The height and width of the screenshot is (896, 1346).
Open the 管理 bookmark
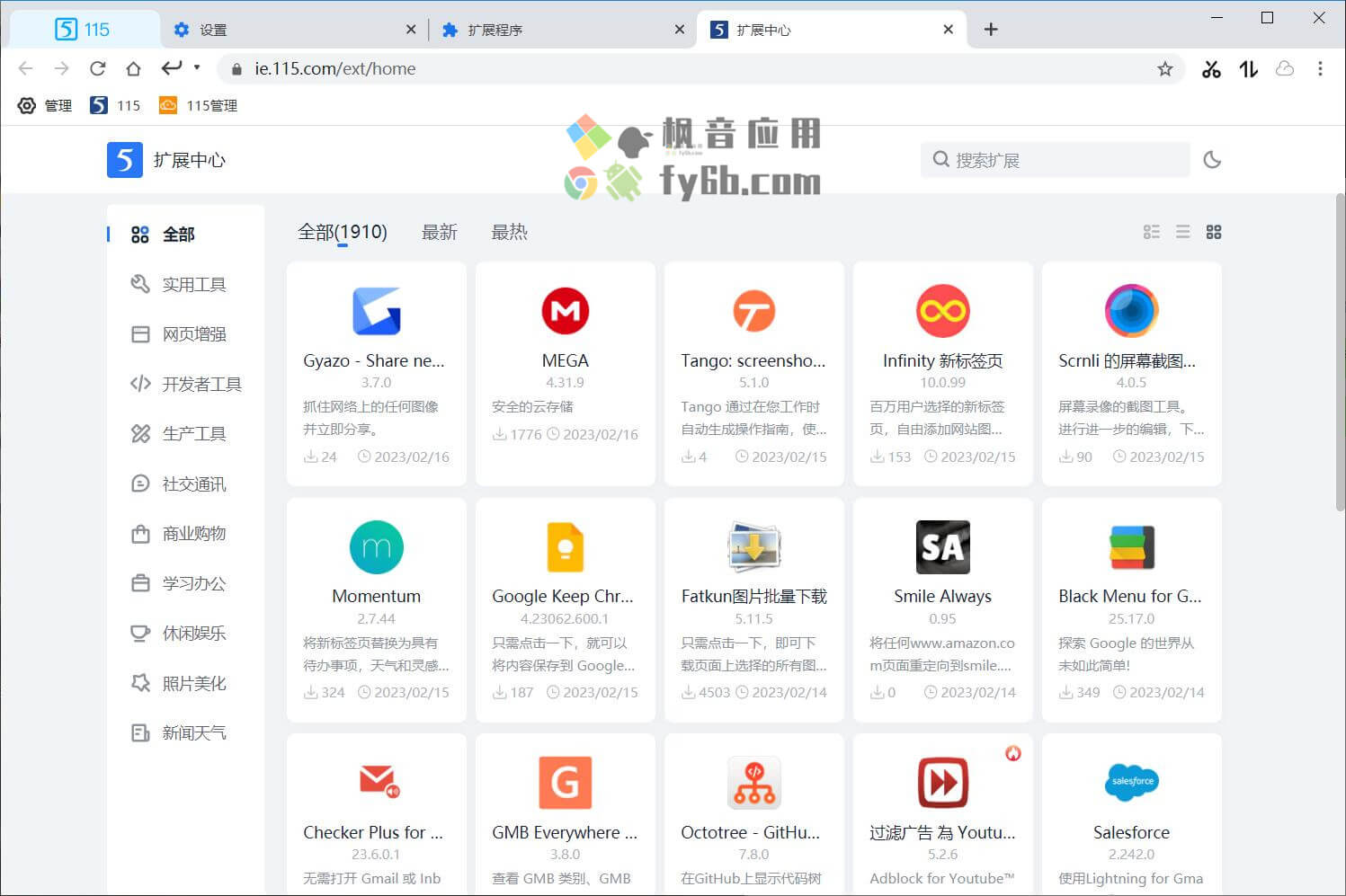[45, 105]
